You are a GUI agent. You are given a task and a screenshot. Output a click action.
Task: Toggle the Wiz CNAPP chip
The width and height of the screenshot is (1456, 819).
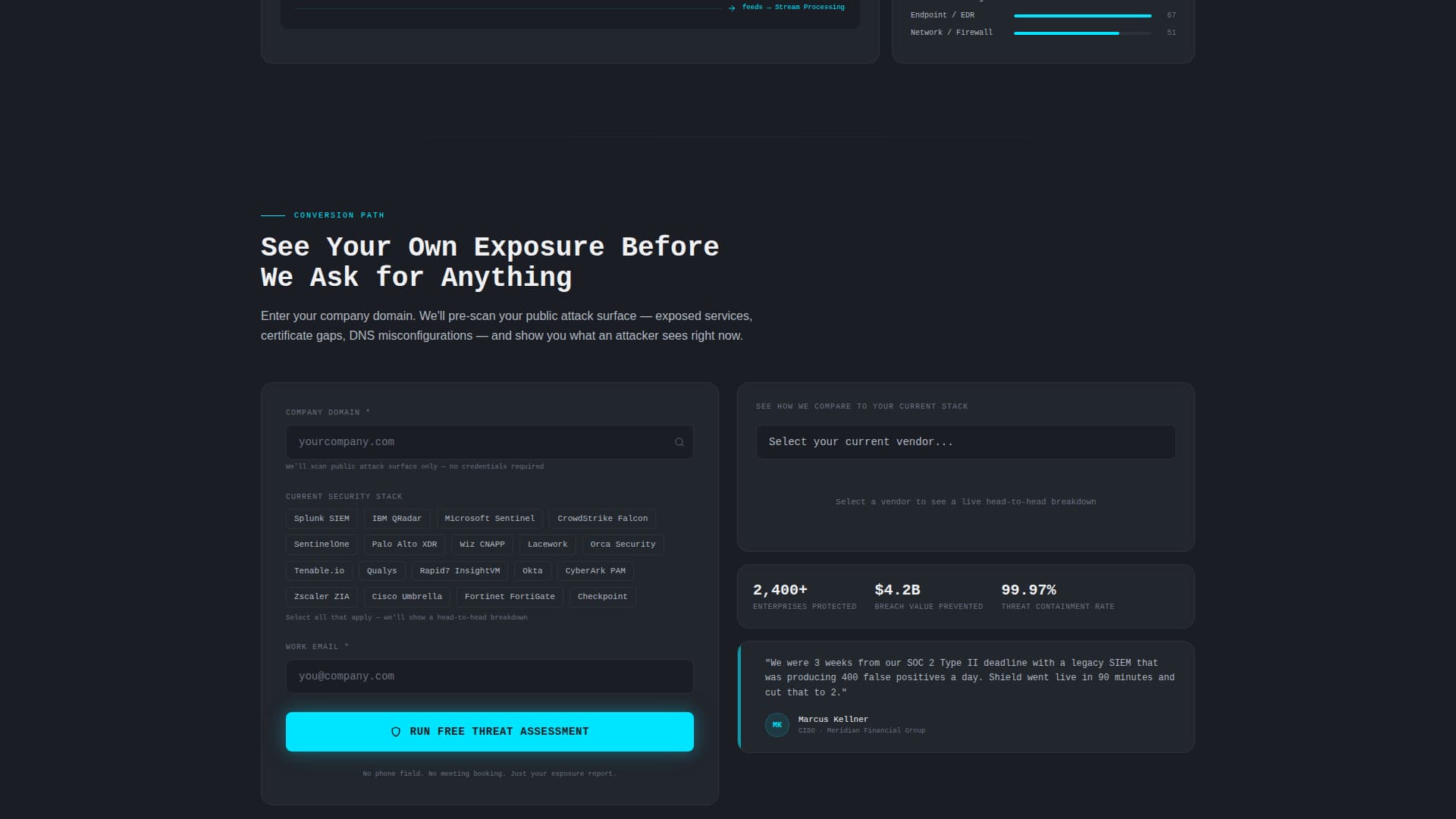[482, 544]
